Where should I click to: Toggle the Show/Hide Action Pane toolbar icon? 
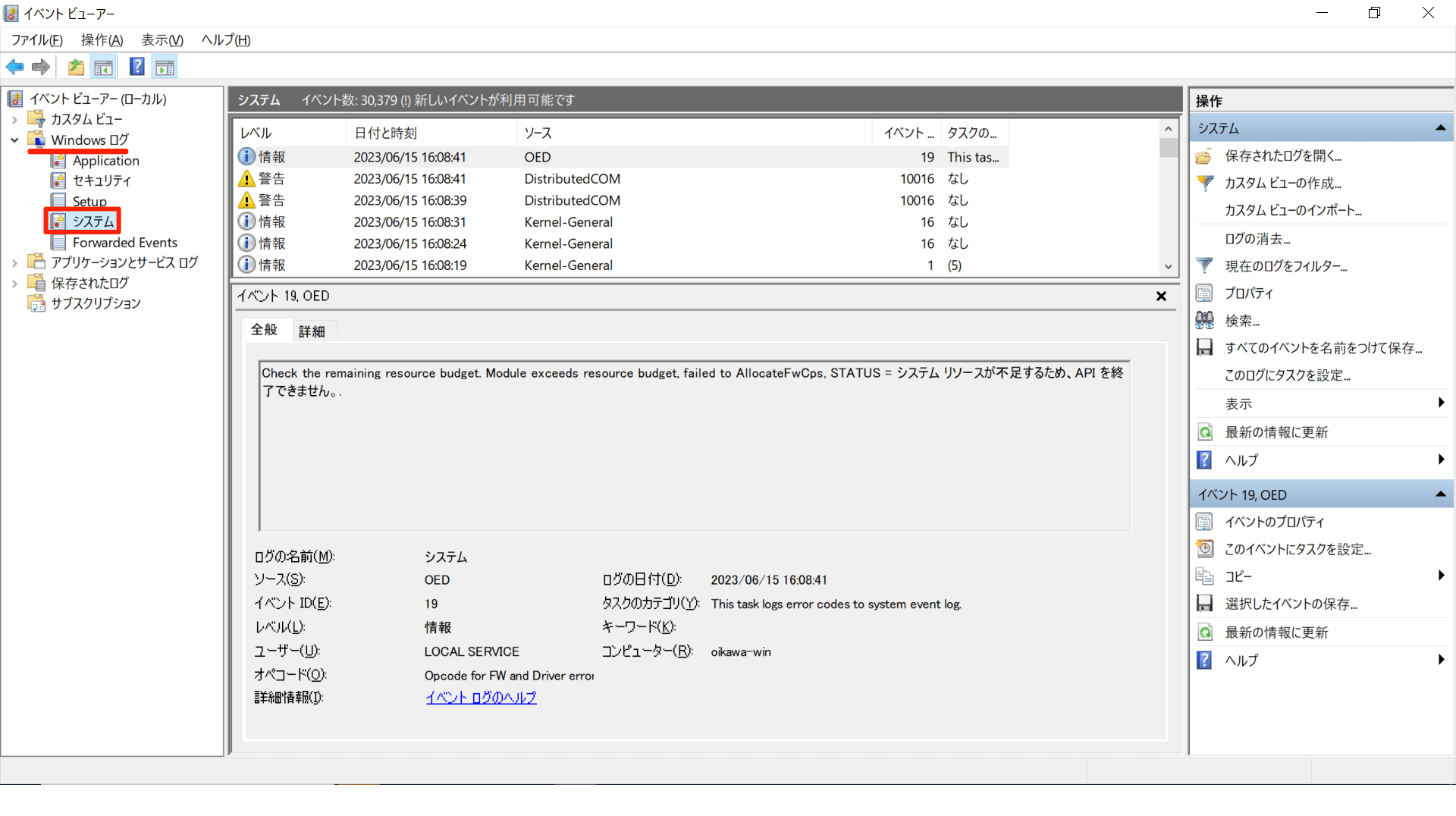point(165,67)
